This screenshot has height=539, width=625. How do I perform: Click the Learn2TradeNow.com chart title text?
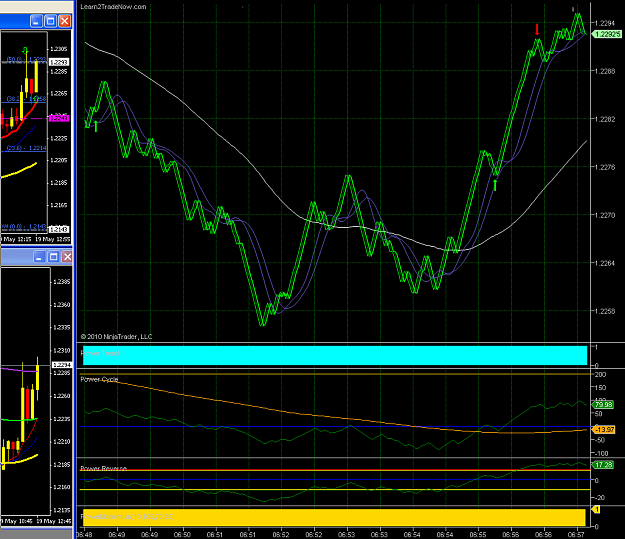pyautogui.click(x=113, y=7)
